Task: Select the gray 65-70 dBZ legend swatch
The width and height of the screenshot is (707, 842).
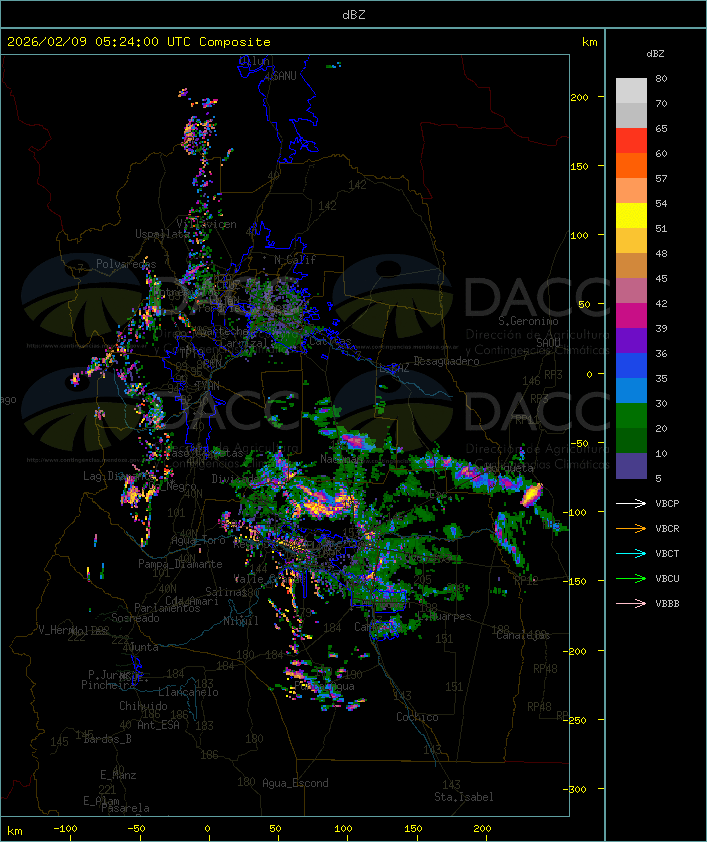Action: pyautogui.click(x=631, y=115)
